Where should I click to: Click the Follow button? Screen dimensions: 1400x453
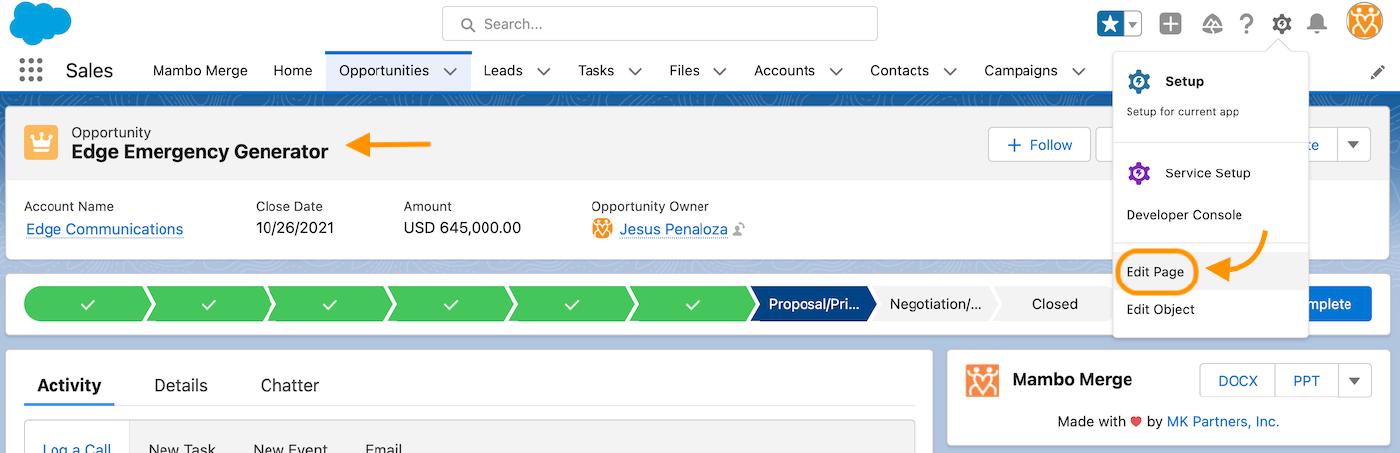[1039, 145]
